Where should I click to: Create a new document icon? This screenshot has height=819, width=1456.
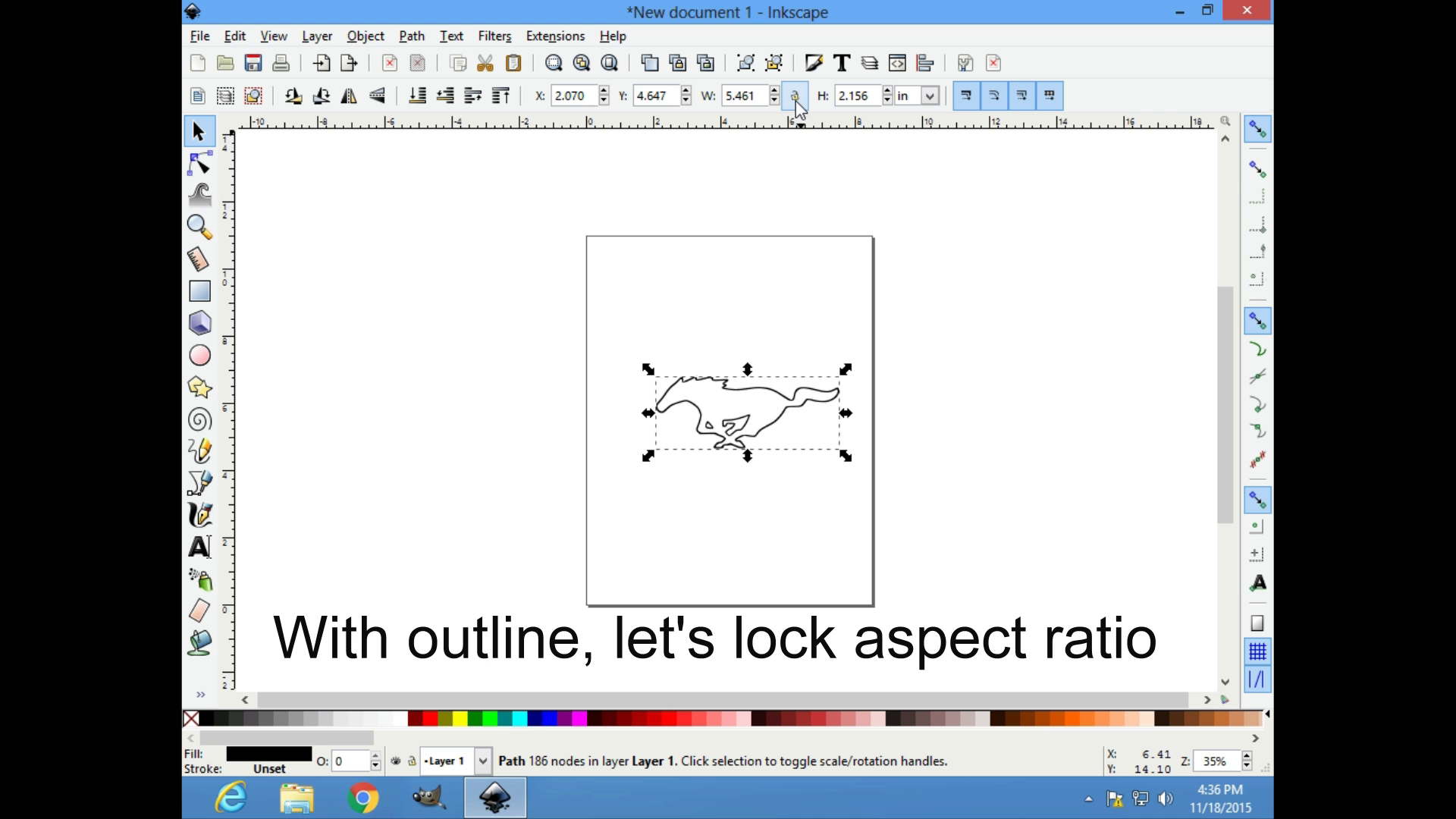coord(198,63)
